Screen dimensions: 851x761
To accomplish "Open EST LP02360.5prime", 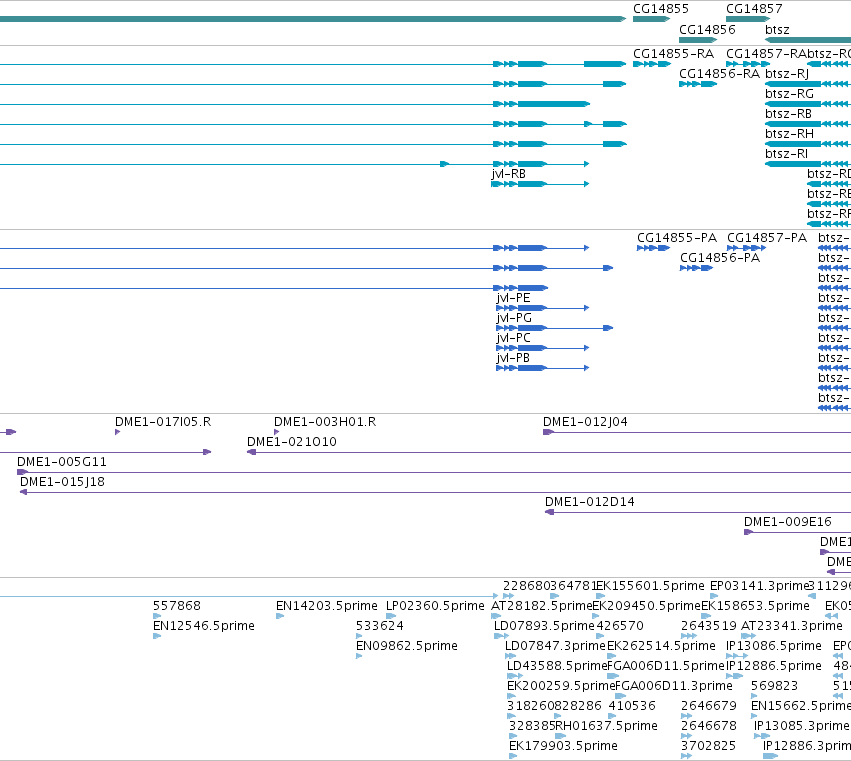I will (435, 606).
